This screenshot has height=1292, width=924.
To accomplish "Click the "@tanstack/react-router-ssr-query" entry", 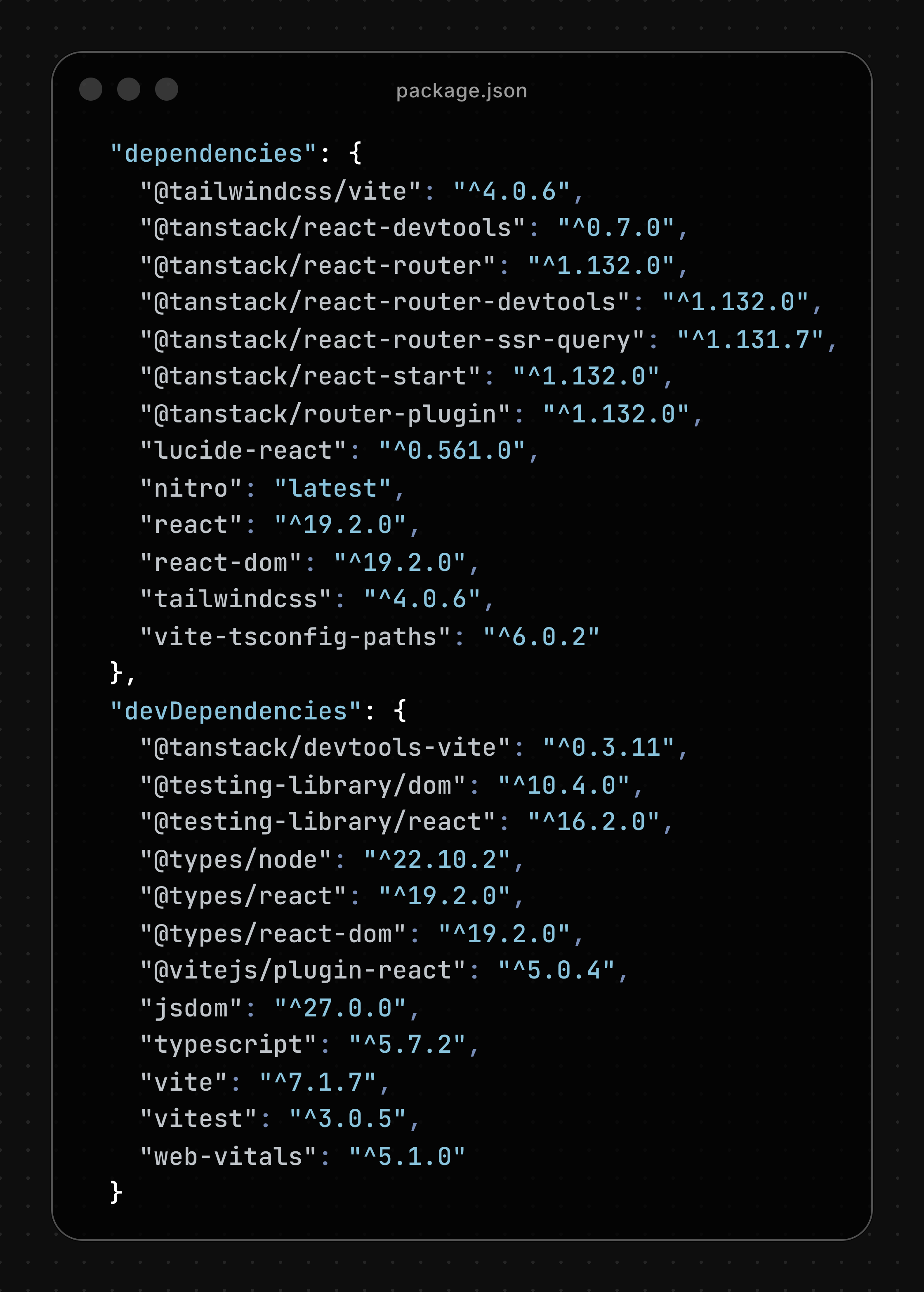I will (393, 340).
